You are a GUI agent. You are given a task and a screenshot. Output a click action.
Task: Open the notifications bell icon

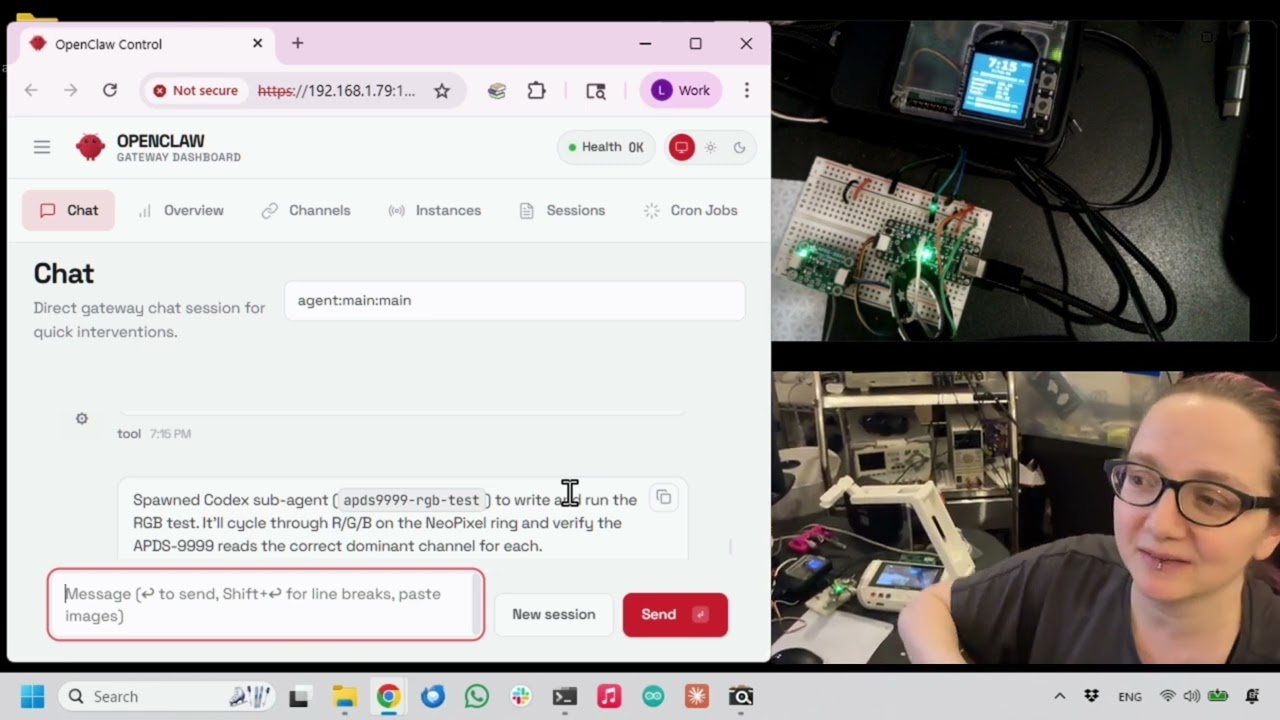(x=1252, y=696)
